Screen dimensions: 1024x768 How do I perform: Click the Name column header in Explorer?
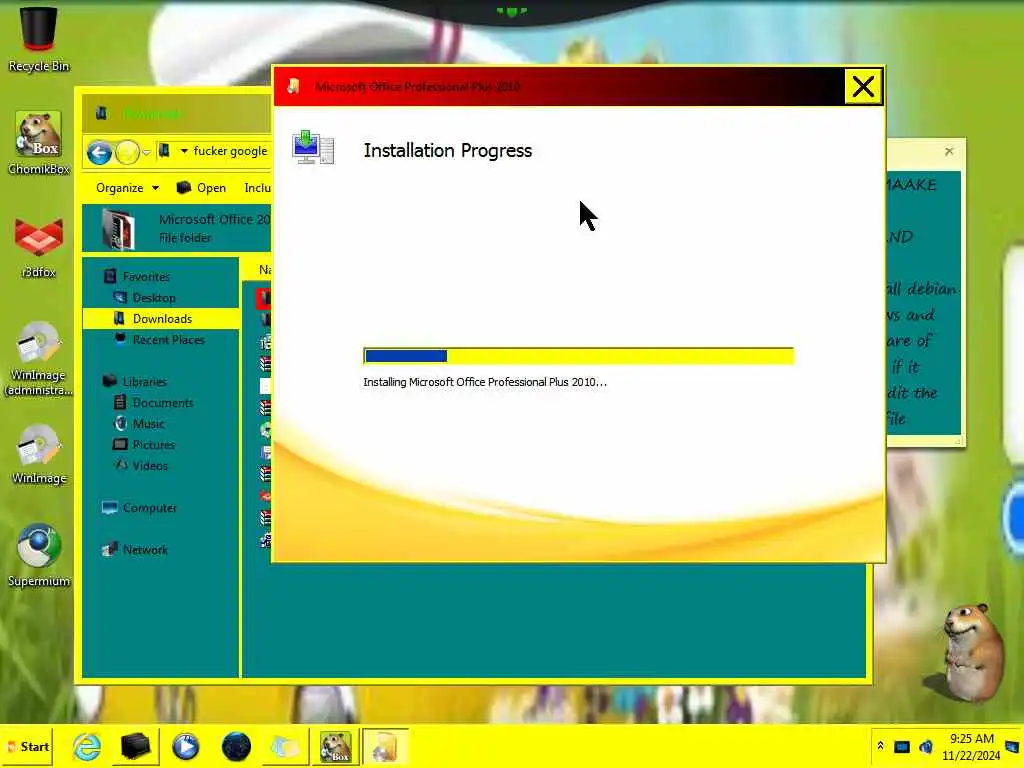264,270
